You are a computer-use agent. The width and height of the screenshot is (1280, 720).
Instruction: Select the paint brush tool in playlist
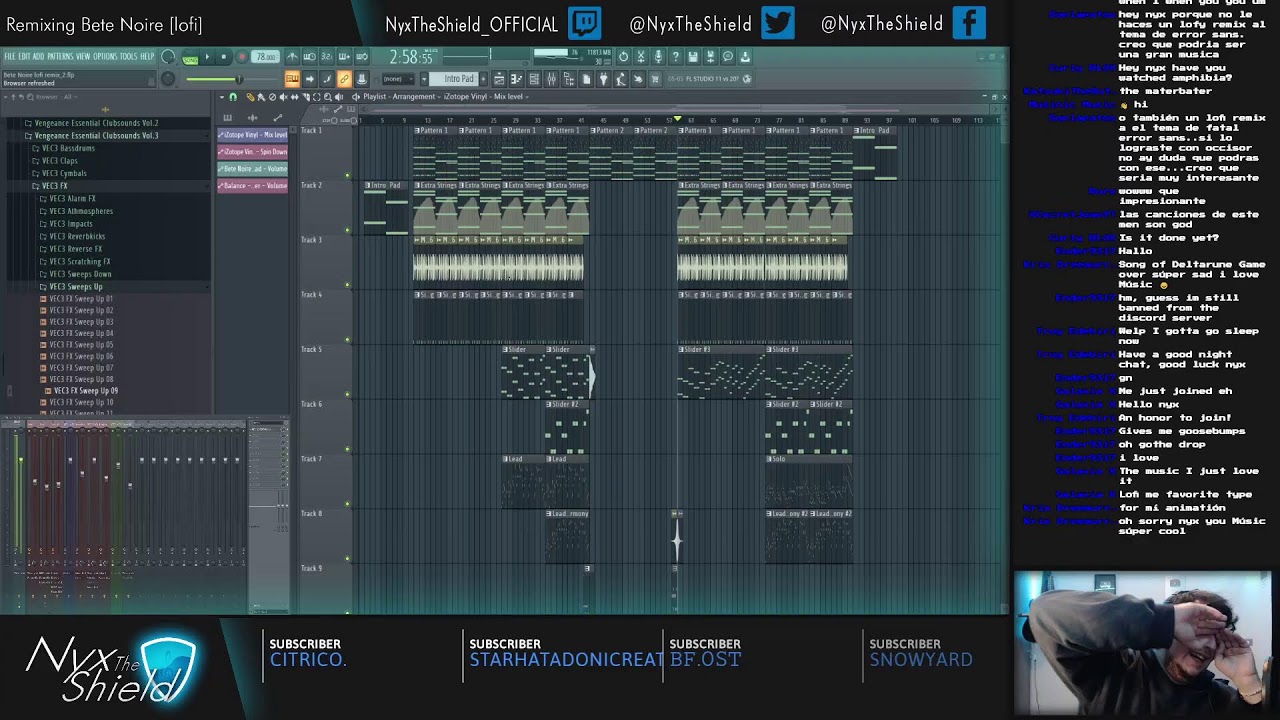point(261,97)
